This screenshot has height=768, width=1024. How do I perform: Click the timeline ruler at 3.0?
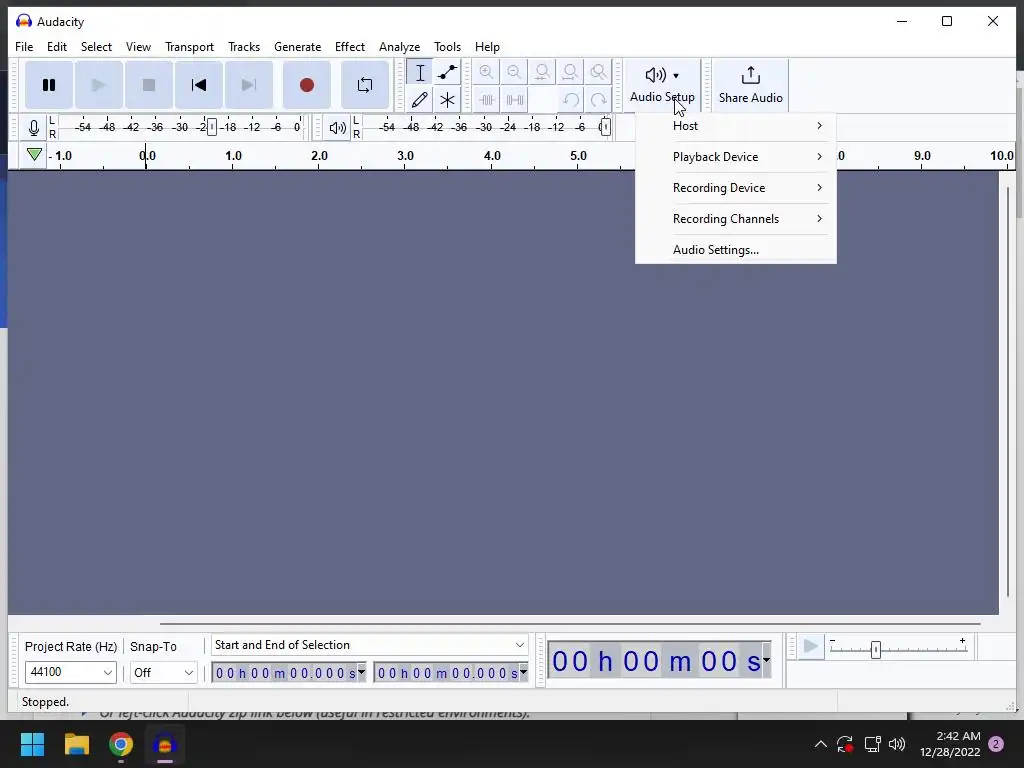click(405, 156)
